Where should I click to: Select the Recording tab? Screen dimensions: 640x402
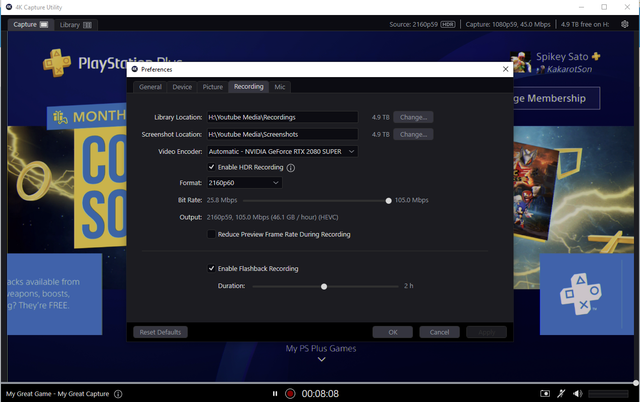[x=249, y=87]
